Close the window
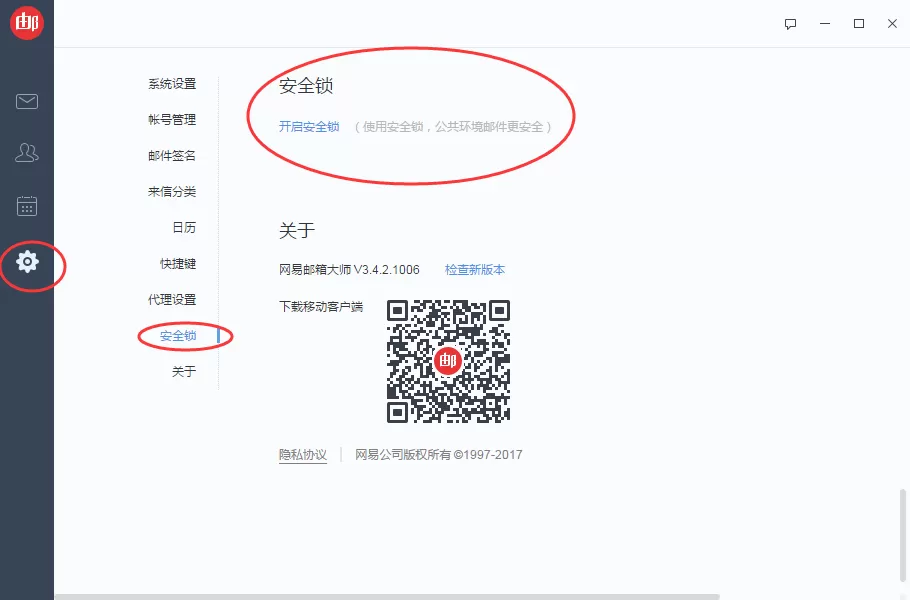 click(893, 24)
